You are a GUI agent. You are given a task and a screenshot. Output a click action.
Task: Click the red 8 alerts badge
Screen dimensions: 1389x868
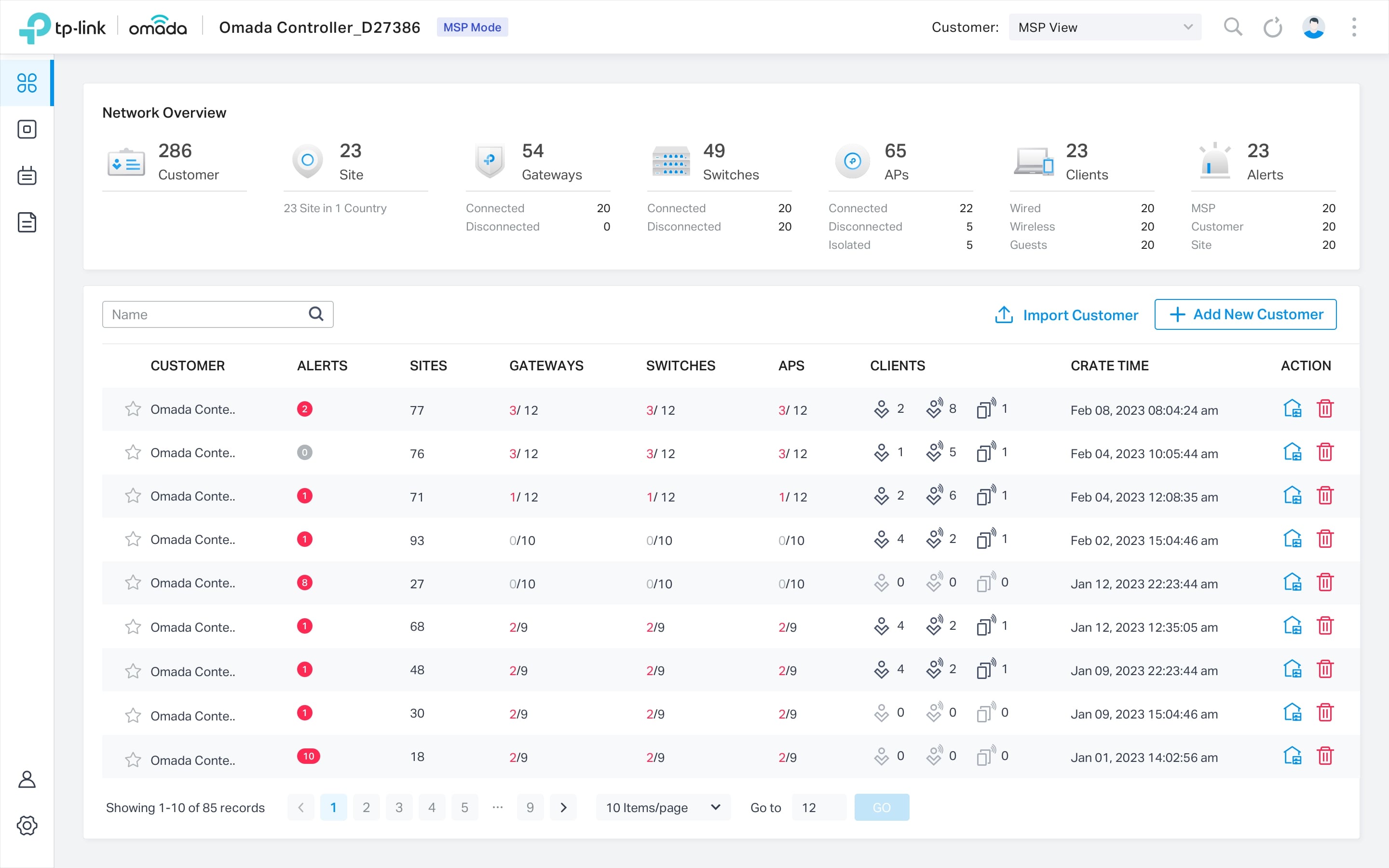305,582
